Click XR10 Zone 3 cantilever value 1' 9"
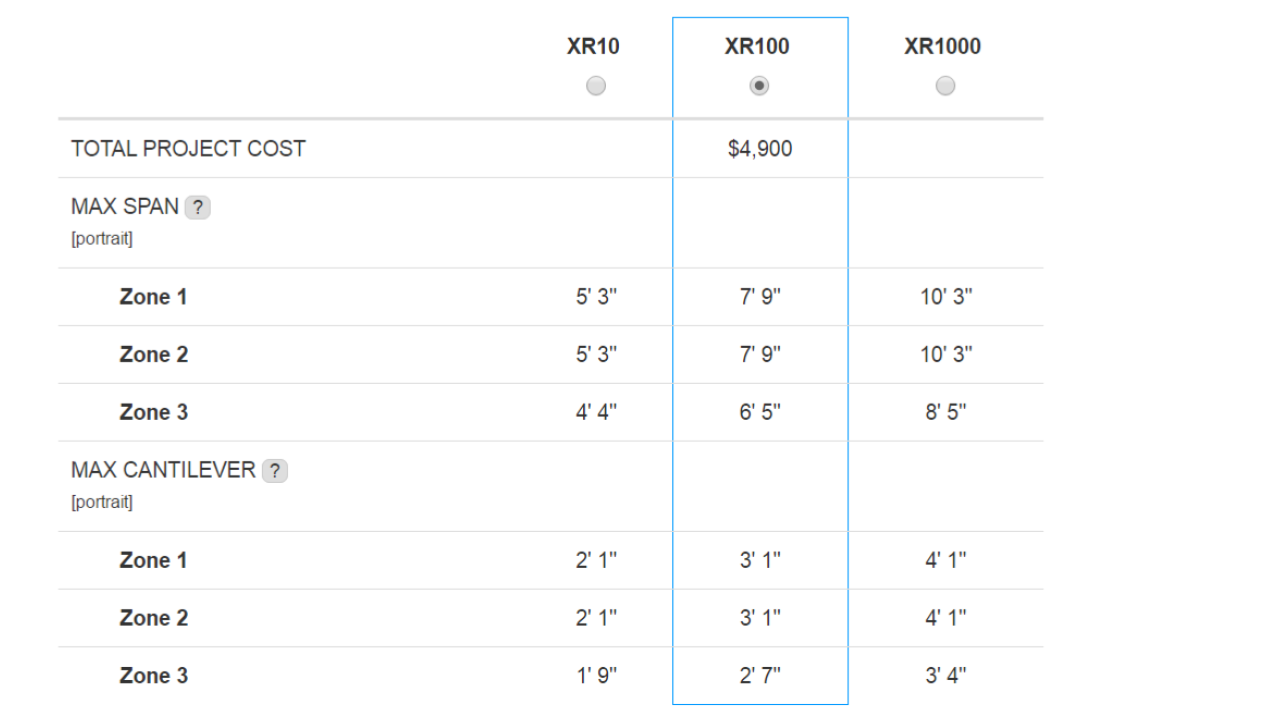This screenshot has height=720, width=1280. coord(596,676)
